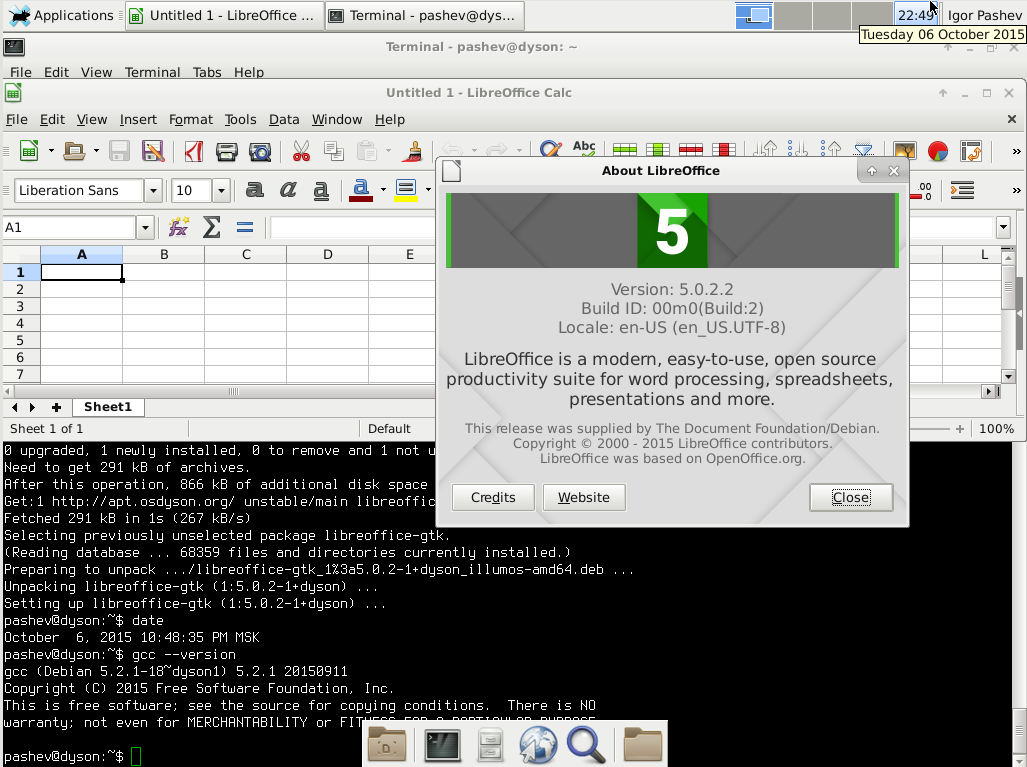Select row 3 header
Screen dimensions: 1027x767
pyautogui.click(x=20, y=306)
